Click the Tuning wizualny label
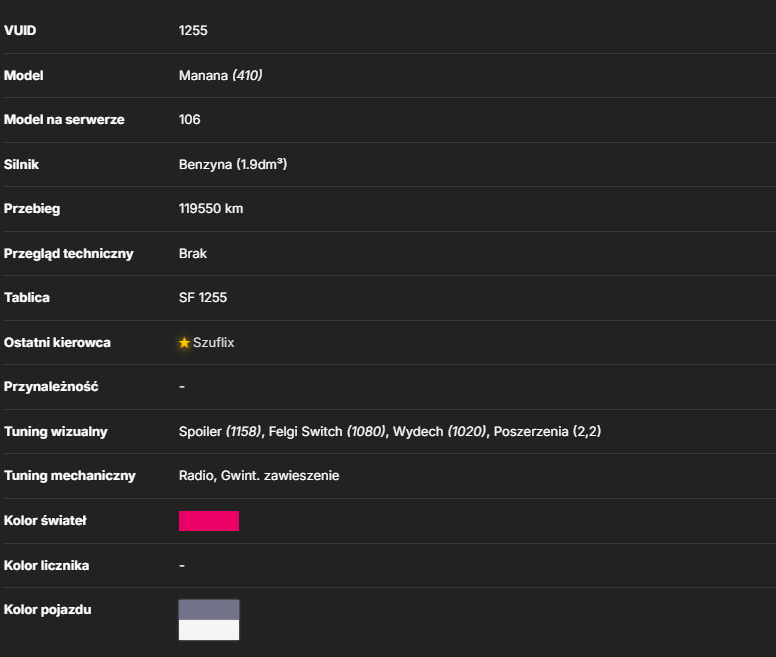Image resolution: width=776 pixels, height=657 pixels. pyautogui.click(x=55, y=431)
